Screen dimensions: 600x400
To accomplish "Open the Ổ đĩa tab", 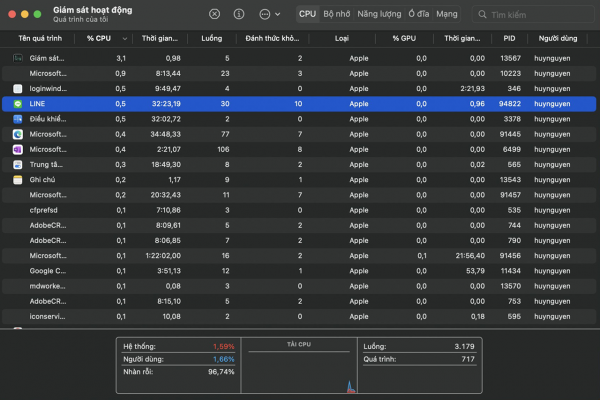I will (x=418, y=15).
